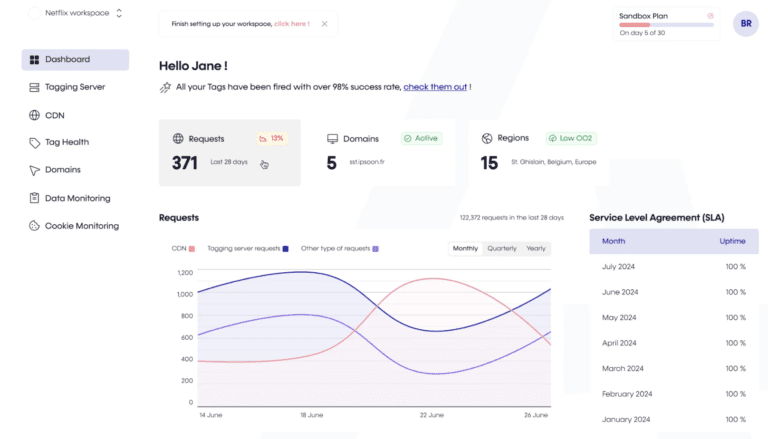Toggle Tagging server requests legend item
The image size is (768, 439).
(x=247, y=248)
